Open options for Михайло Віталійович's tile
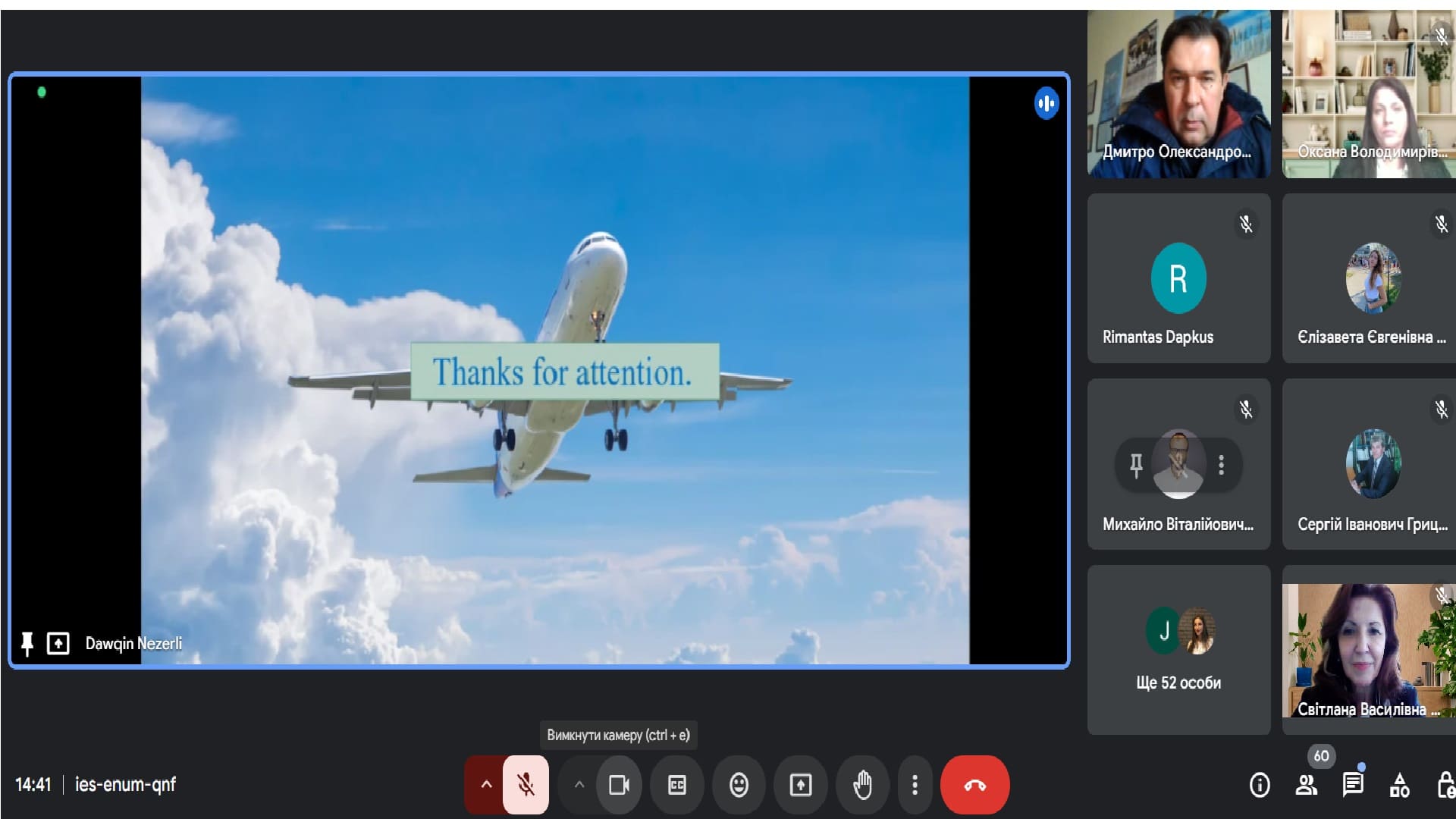Screen dimensions: 1456x819 point(1221,465)
